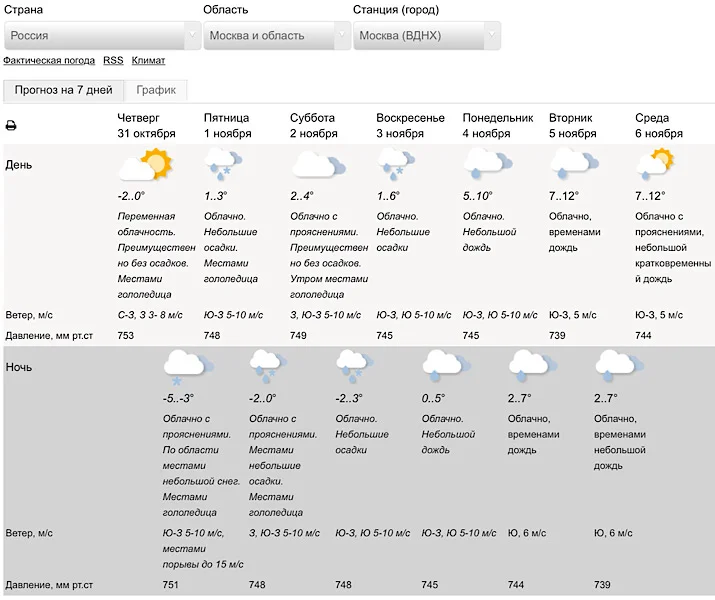
Task: Click the Страна field label
Action: pyautogui.click(x=23, y=10)
